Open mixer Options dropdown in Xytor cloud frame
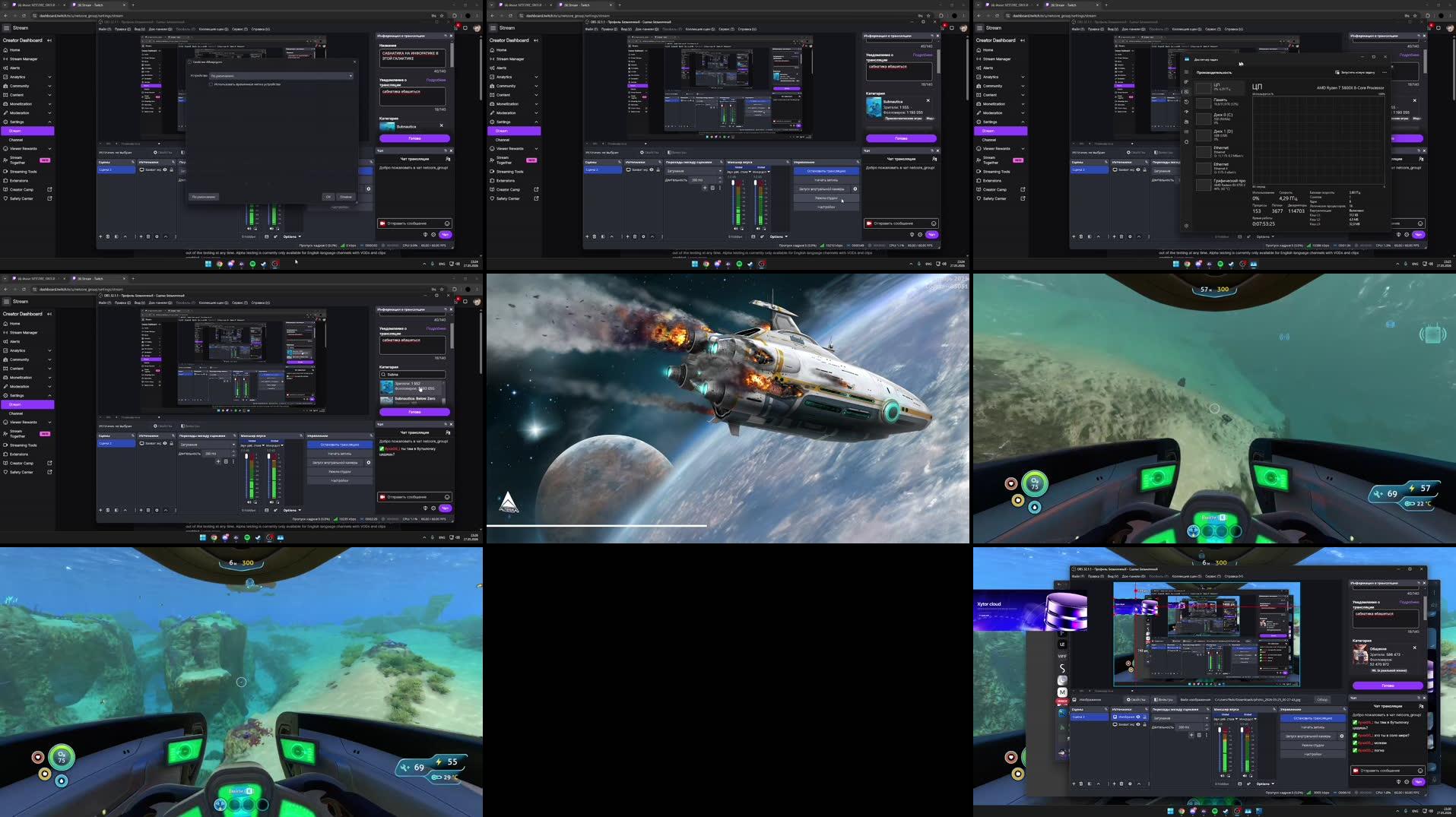The image size is (1456, 817). click(x=1265, y=784)
